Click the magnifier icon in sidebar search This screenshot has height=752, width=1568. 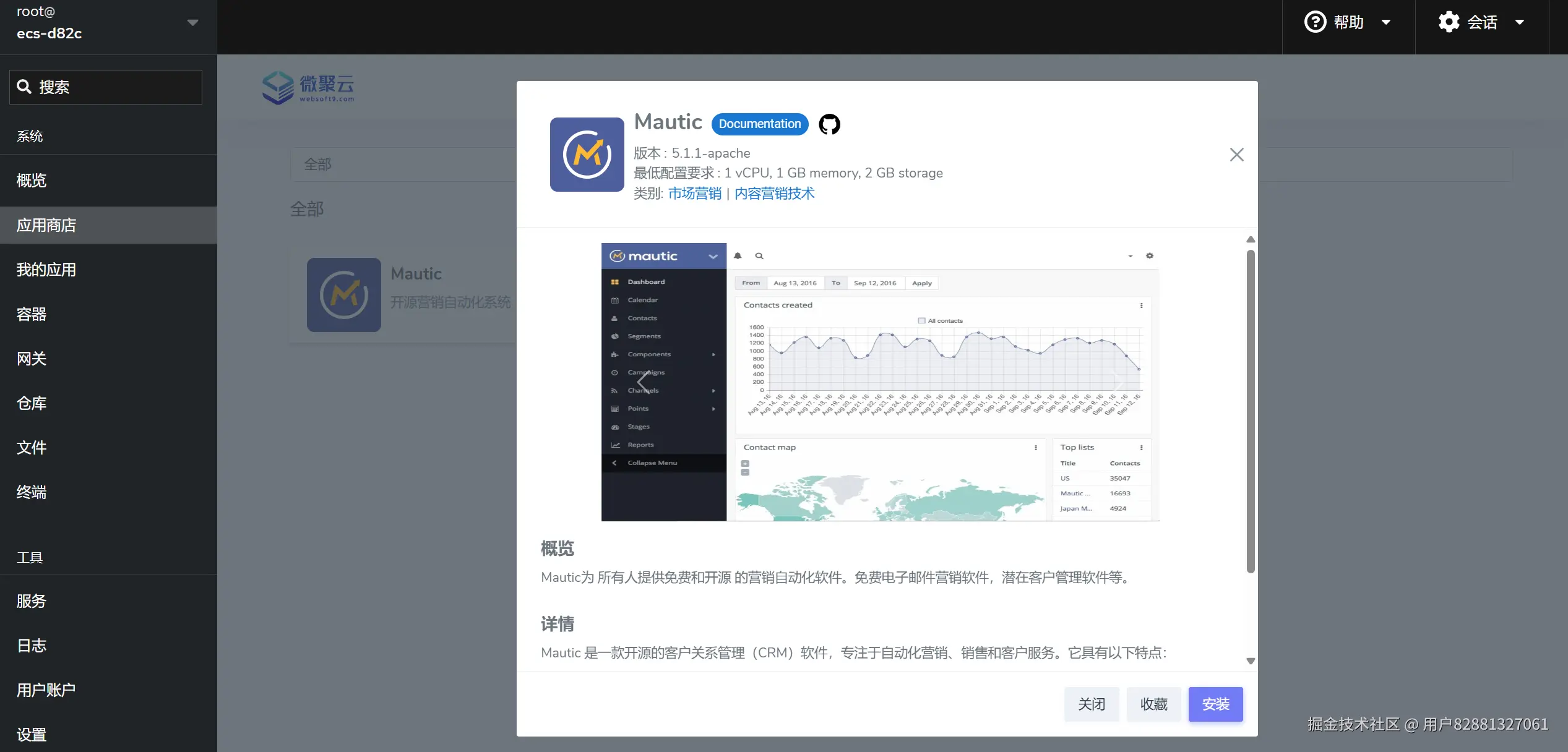pos(25,87)
